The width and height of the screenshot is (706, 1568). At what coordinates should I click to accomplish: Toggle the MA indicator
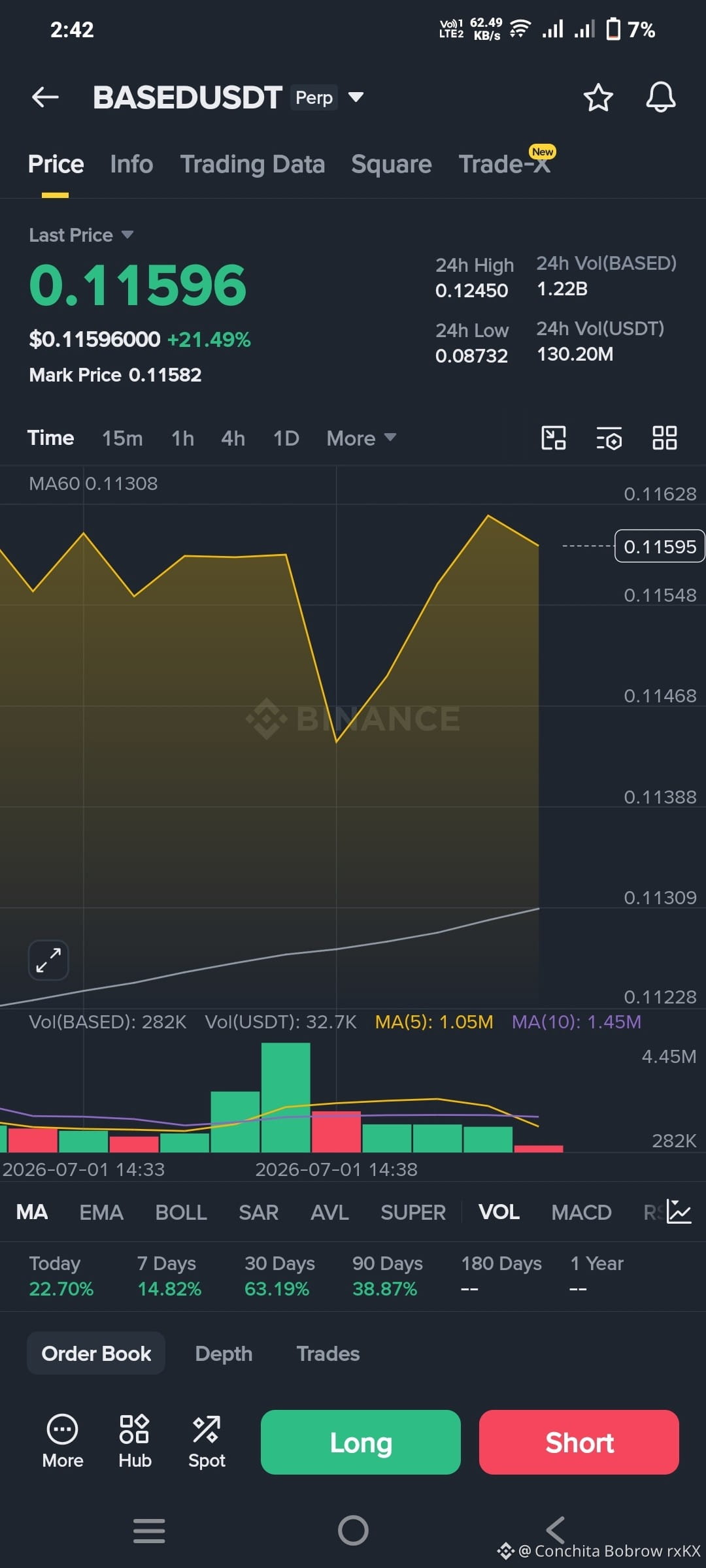32,1213
